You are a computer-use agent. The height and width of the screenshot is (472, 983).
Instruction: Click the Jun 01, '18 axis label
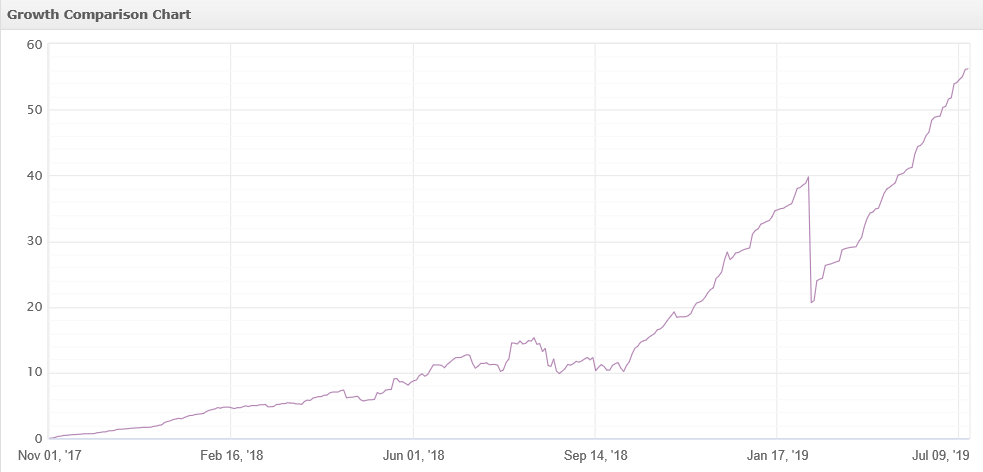413,455
